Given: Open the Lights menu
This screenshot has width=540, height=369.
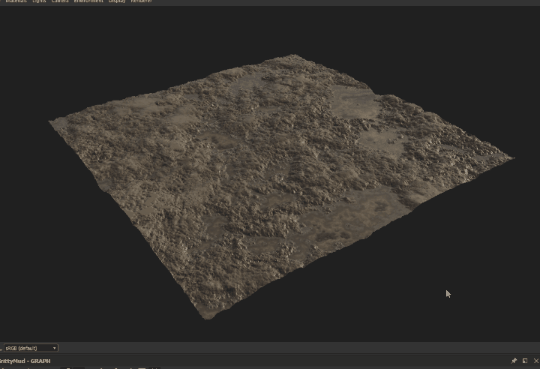Looking at the screenshot, I should [39, 1].
